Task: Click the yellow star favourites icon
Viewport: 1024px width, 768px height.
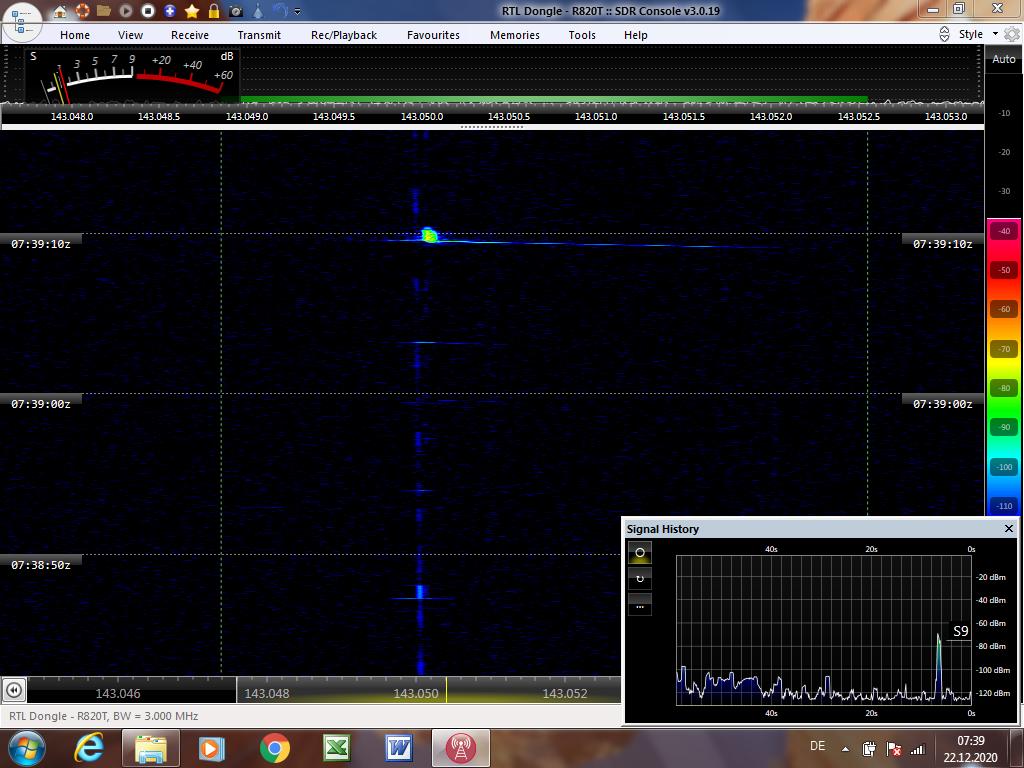Action: 192,10
